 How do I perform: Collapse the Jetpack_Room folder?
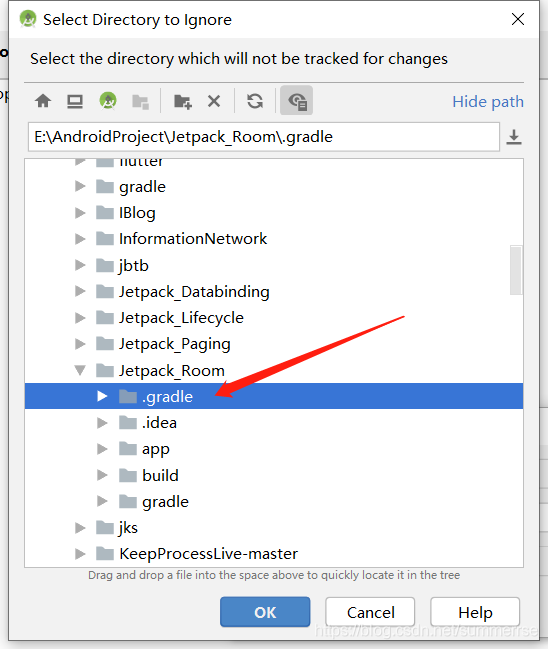[80, 370]
